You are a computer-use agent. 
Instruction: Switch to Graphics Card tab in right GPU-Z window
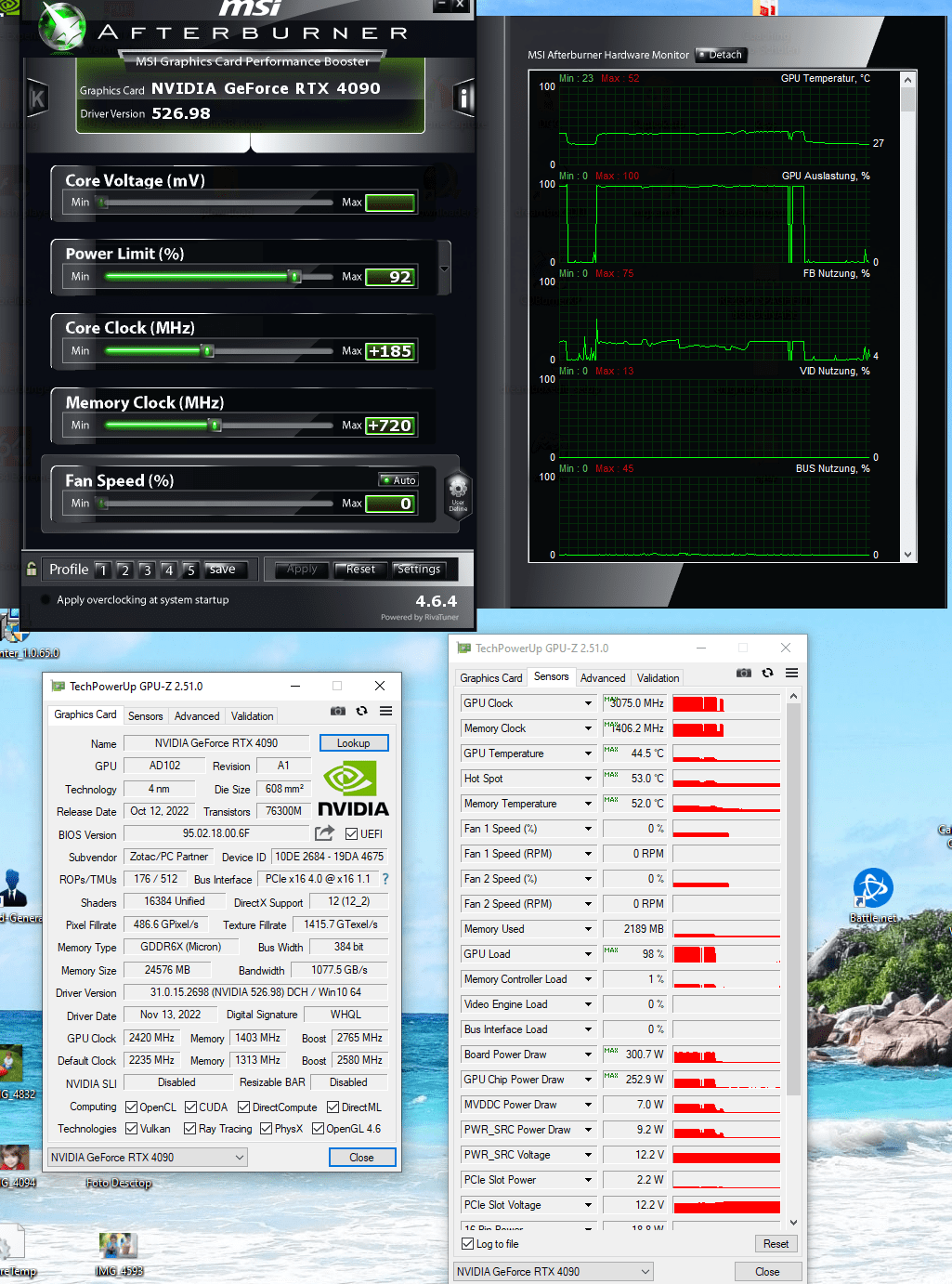[x=491, y=678]
